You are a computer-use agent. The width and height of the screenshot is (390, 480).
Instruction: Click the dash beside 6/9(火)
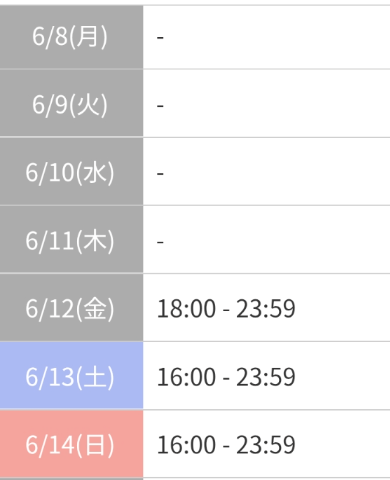[160, 106]
